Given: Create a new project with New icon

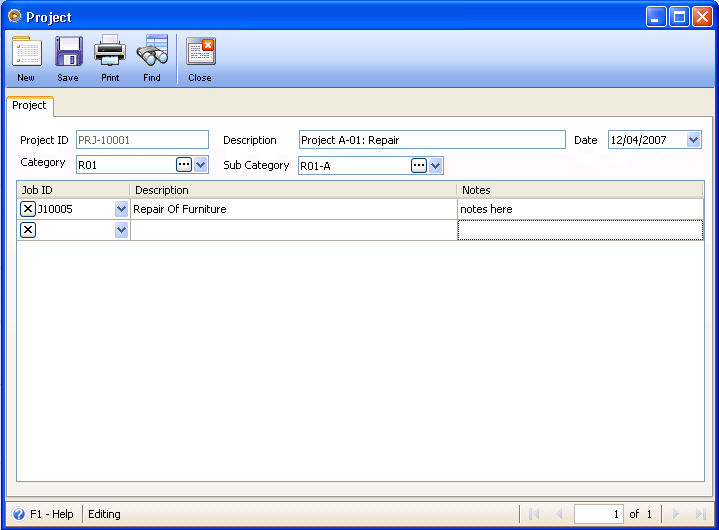Looking at the screenshot, I should (x=26, y=59).
